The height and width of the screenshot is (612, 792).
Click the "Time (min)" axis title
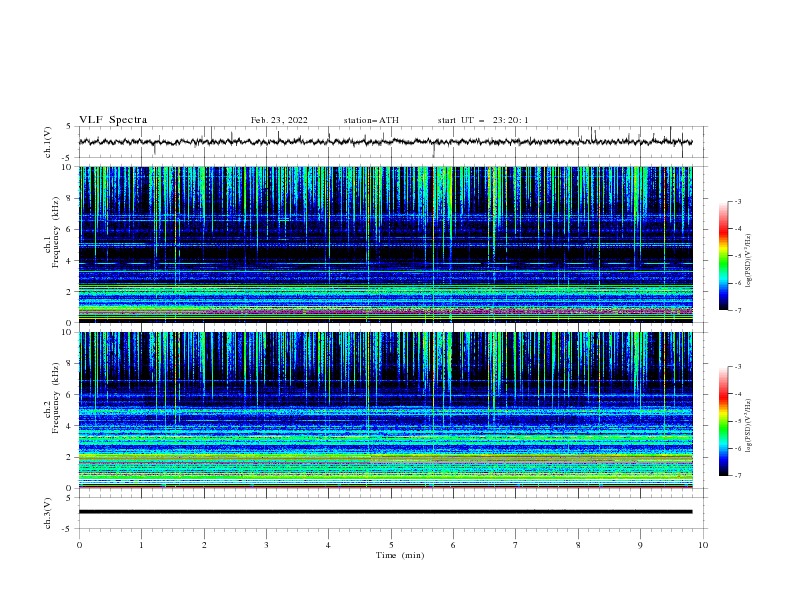(x=400, y=555)
